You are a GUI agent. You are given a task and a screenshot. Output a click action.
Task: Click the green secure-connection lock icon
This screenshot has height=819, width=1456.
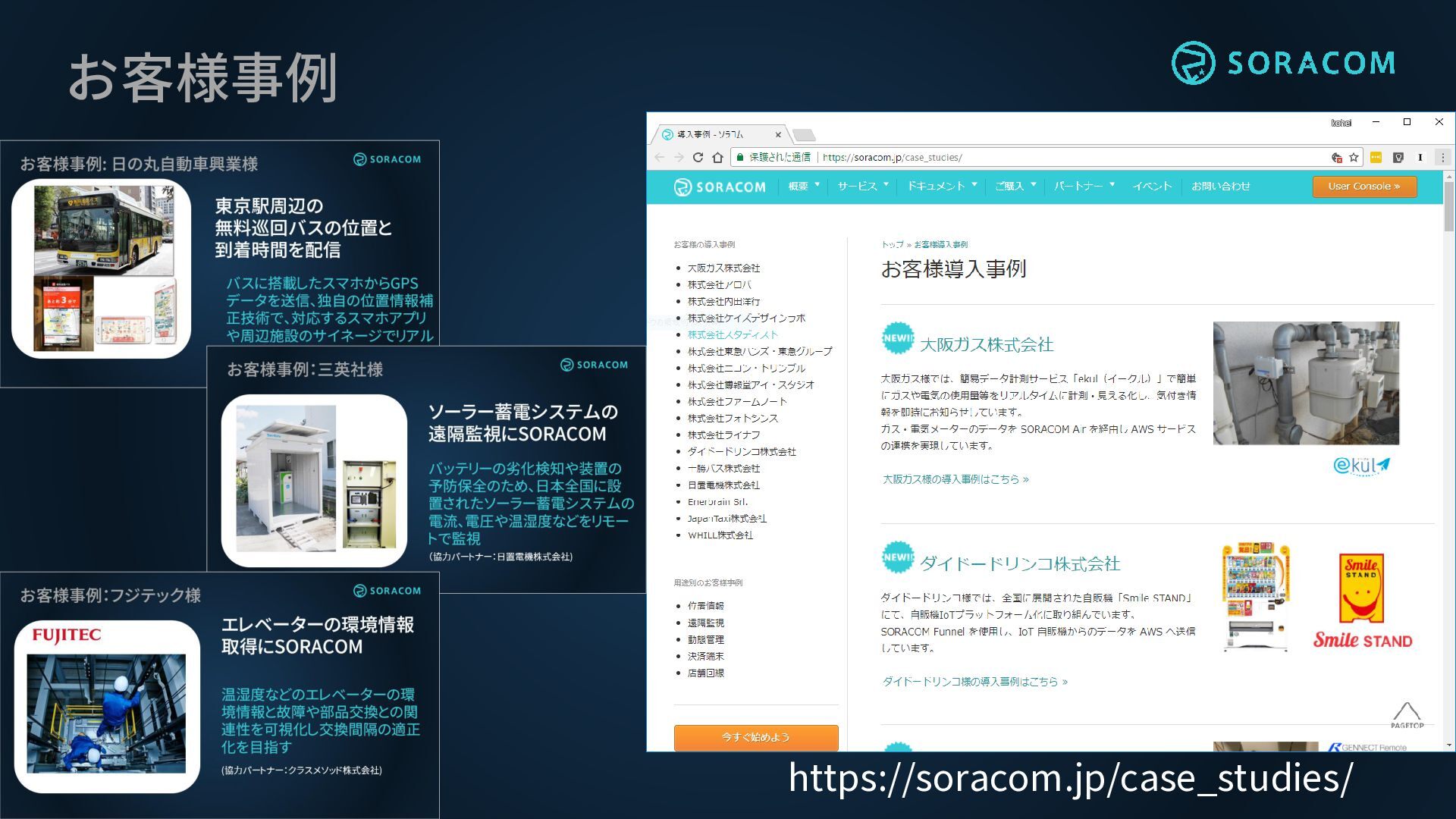tap(739, 158)
